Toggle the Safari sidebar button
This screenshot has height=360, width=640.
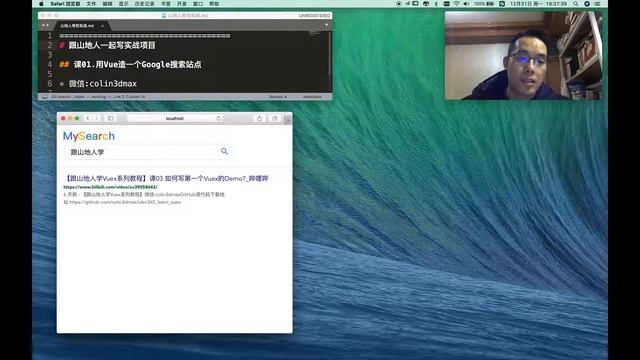coord(111,118)
